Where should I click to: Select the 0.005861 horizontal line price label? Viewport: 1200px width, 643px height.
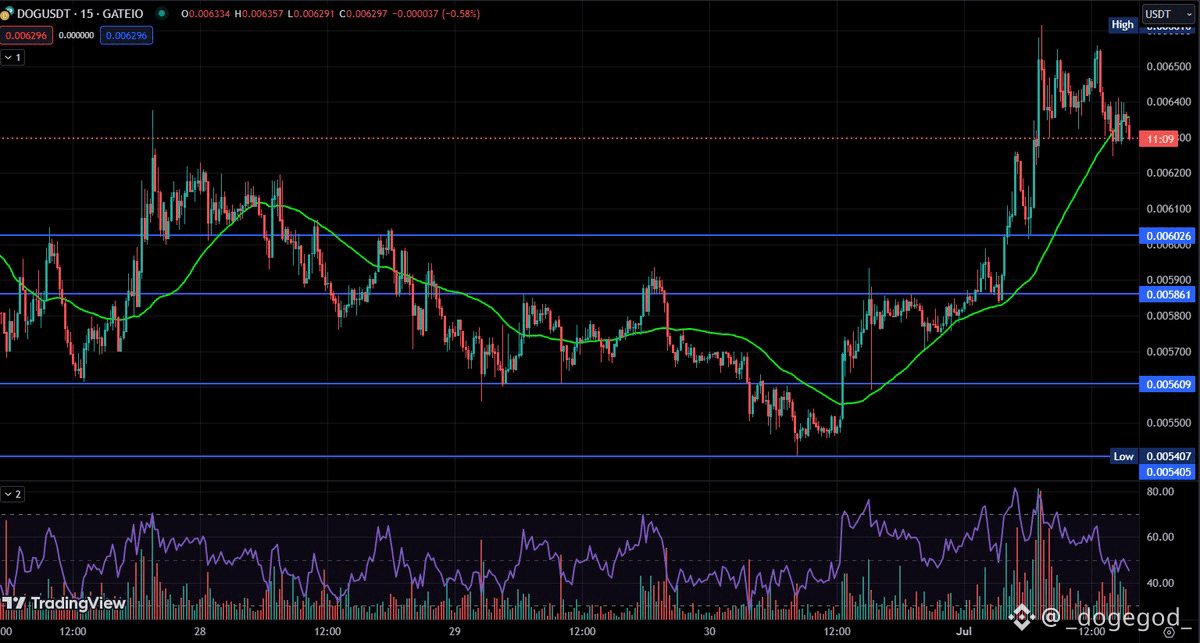tap(1167, 294)
